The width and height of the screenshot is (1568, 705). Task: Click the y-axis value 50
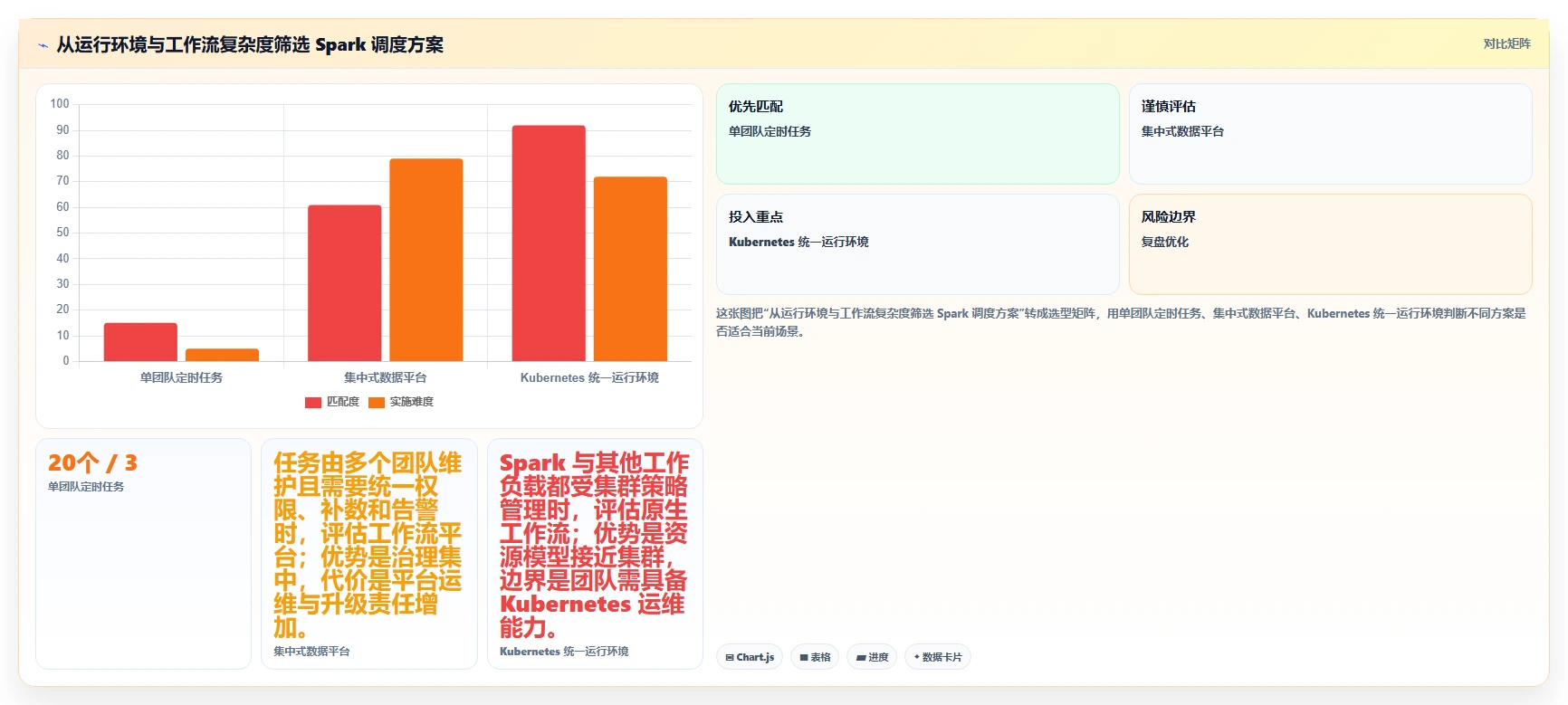click(x=62, y=233)
